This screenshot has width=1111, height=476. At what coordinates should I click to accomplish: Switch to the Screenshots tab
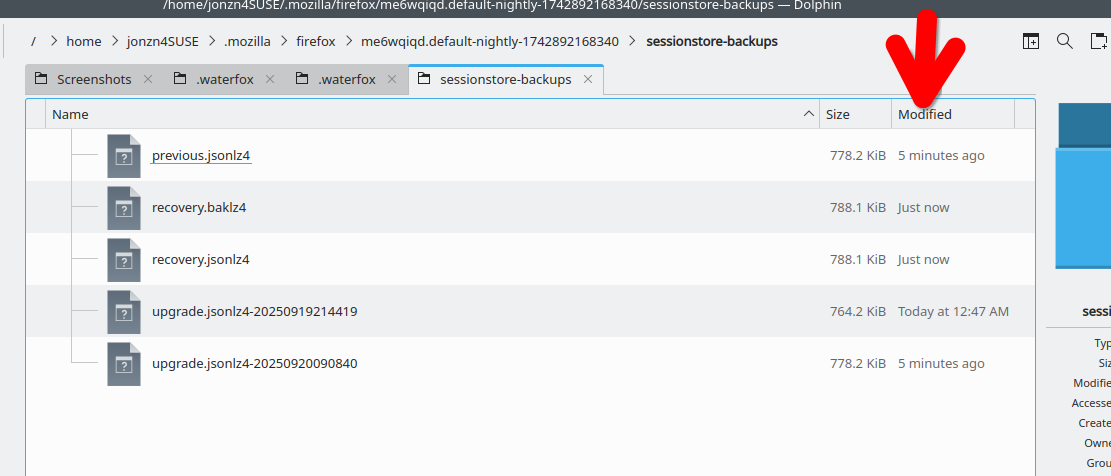click(x=93, y=79)
